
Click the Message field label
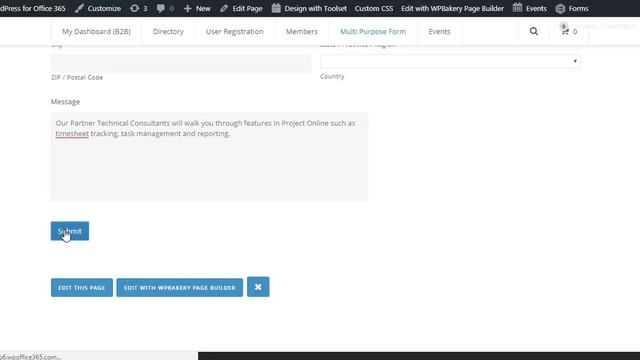tap(65, 102)
